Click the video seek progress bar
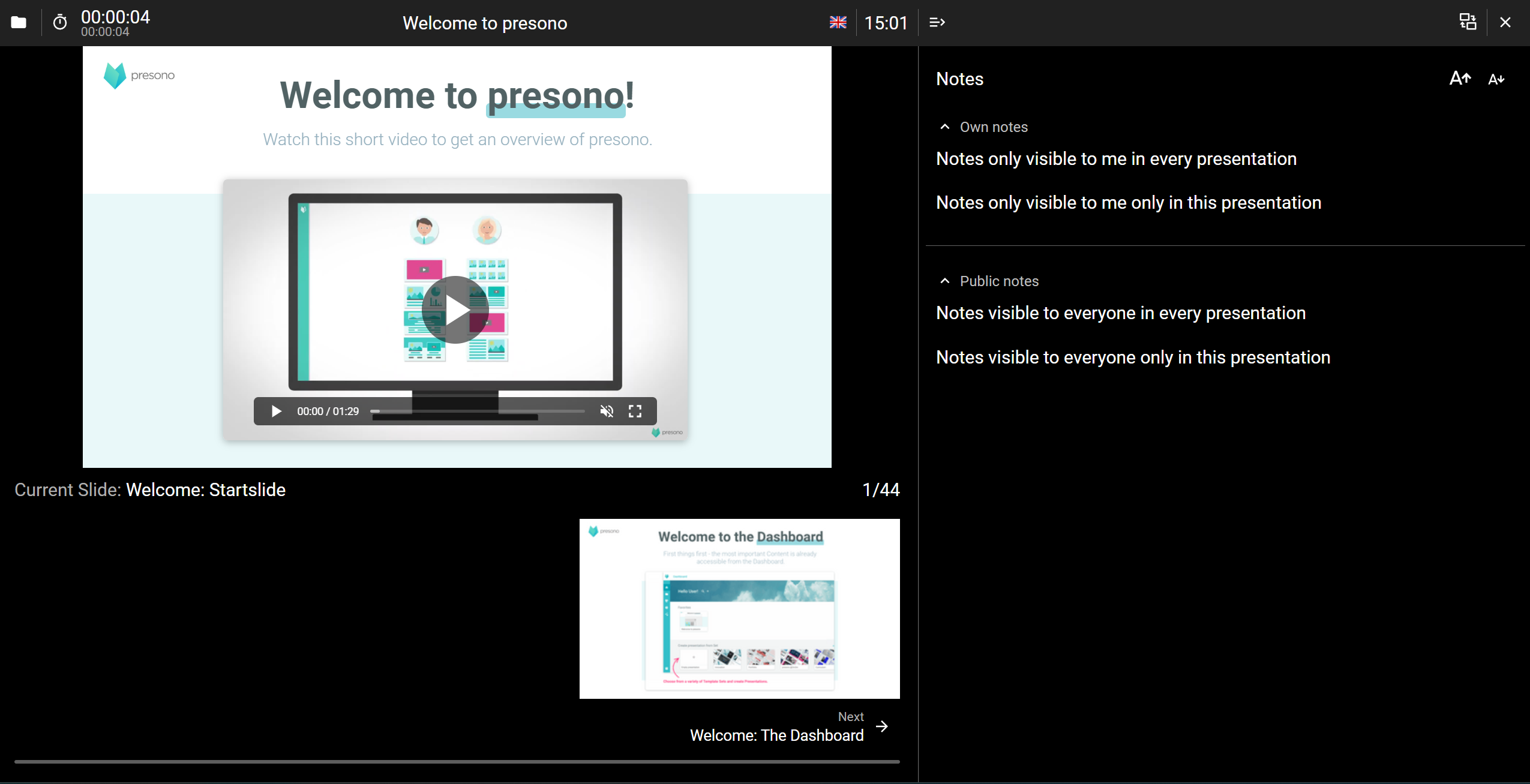 pyautogui.click(x=477, y=411)
